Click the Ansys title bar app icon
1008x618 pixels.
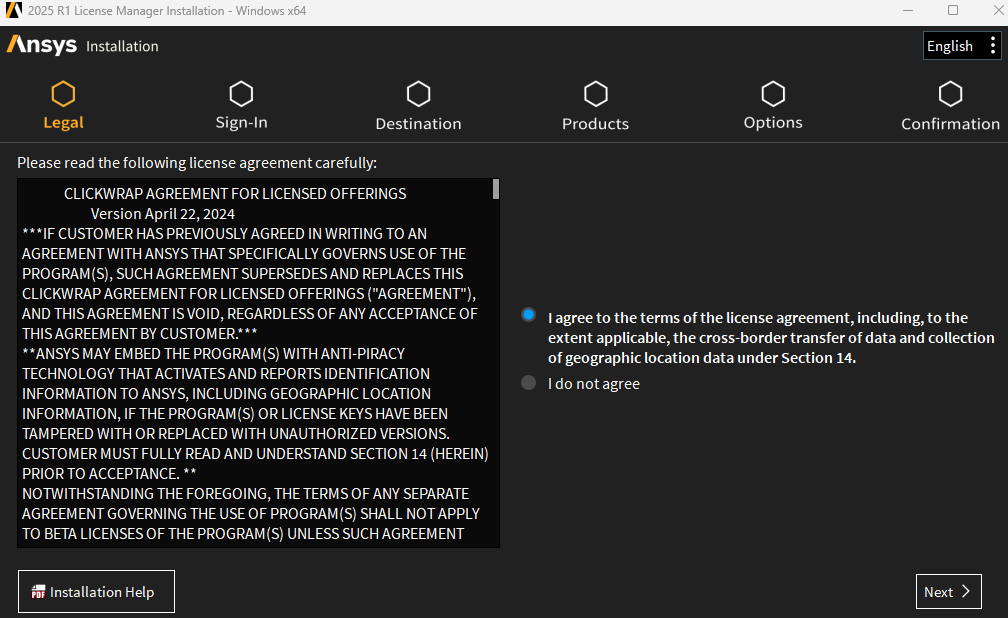pos(14,10)
